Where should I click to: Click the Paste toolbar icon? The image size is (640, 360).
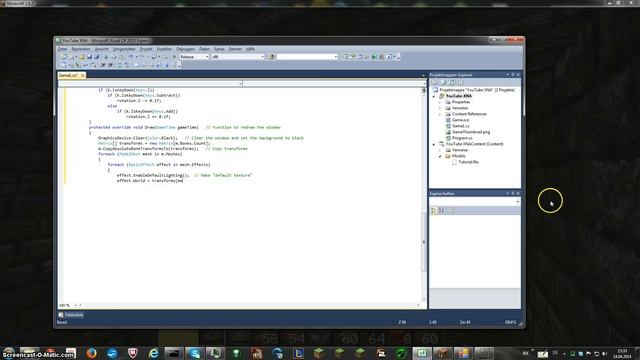(x=121, y=57)
